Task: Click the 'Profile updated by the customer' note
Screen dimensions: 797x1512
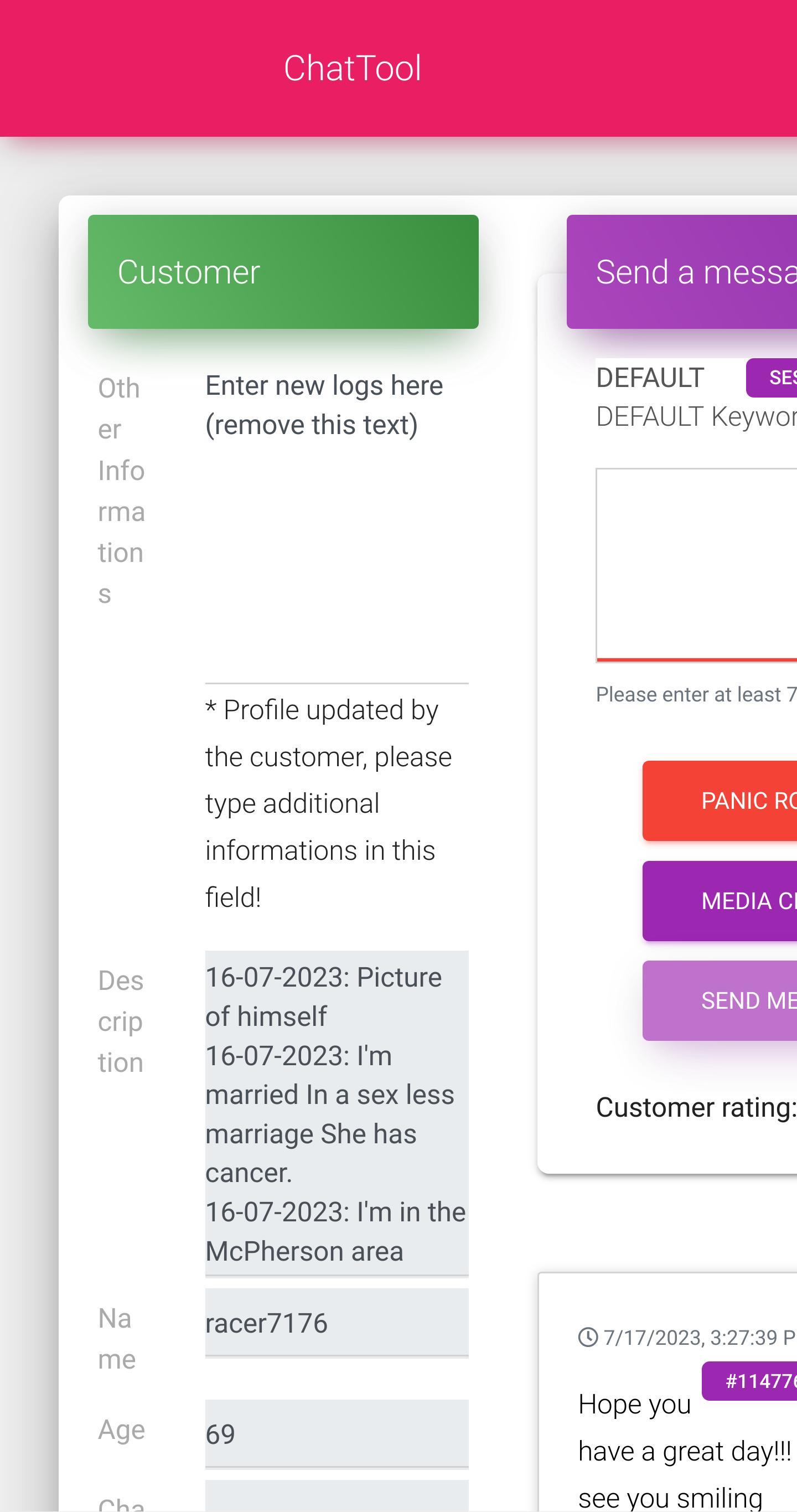Action: [x=329, y=803]
